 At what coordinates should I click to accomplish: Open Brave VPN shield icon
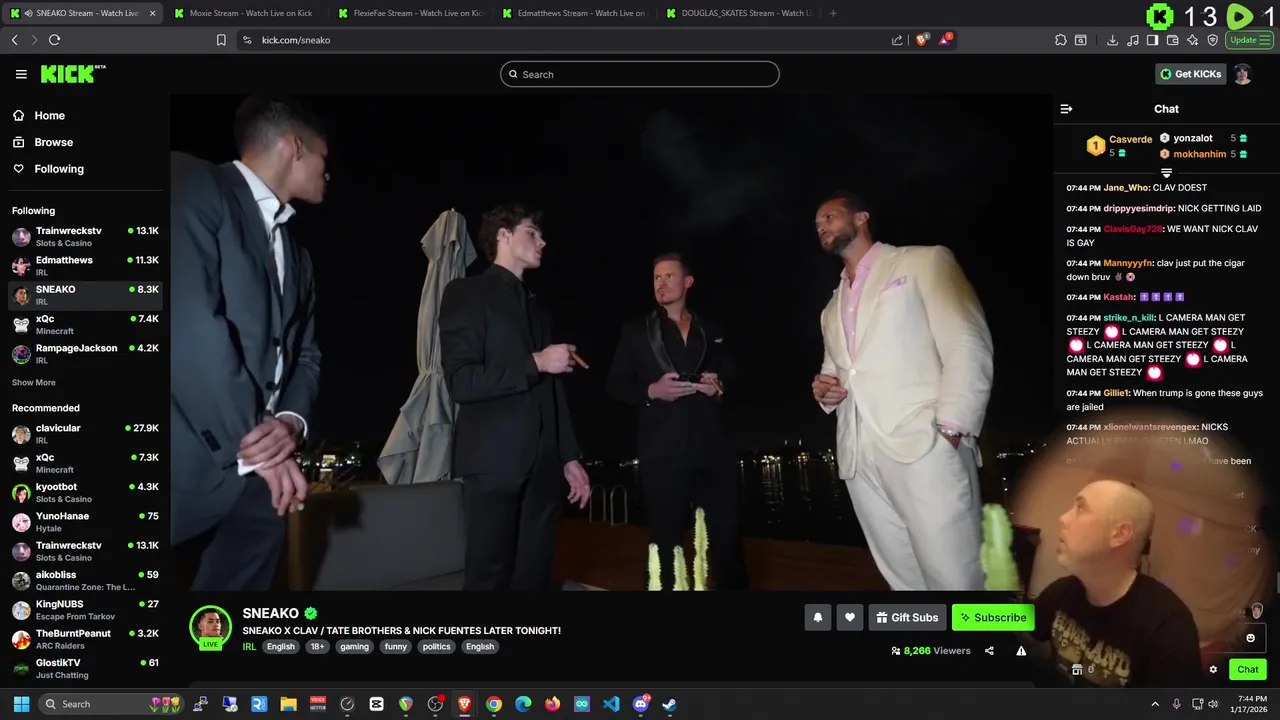(x=1213, y=40)
